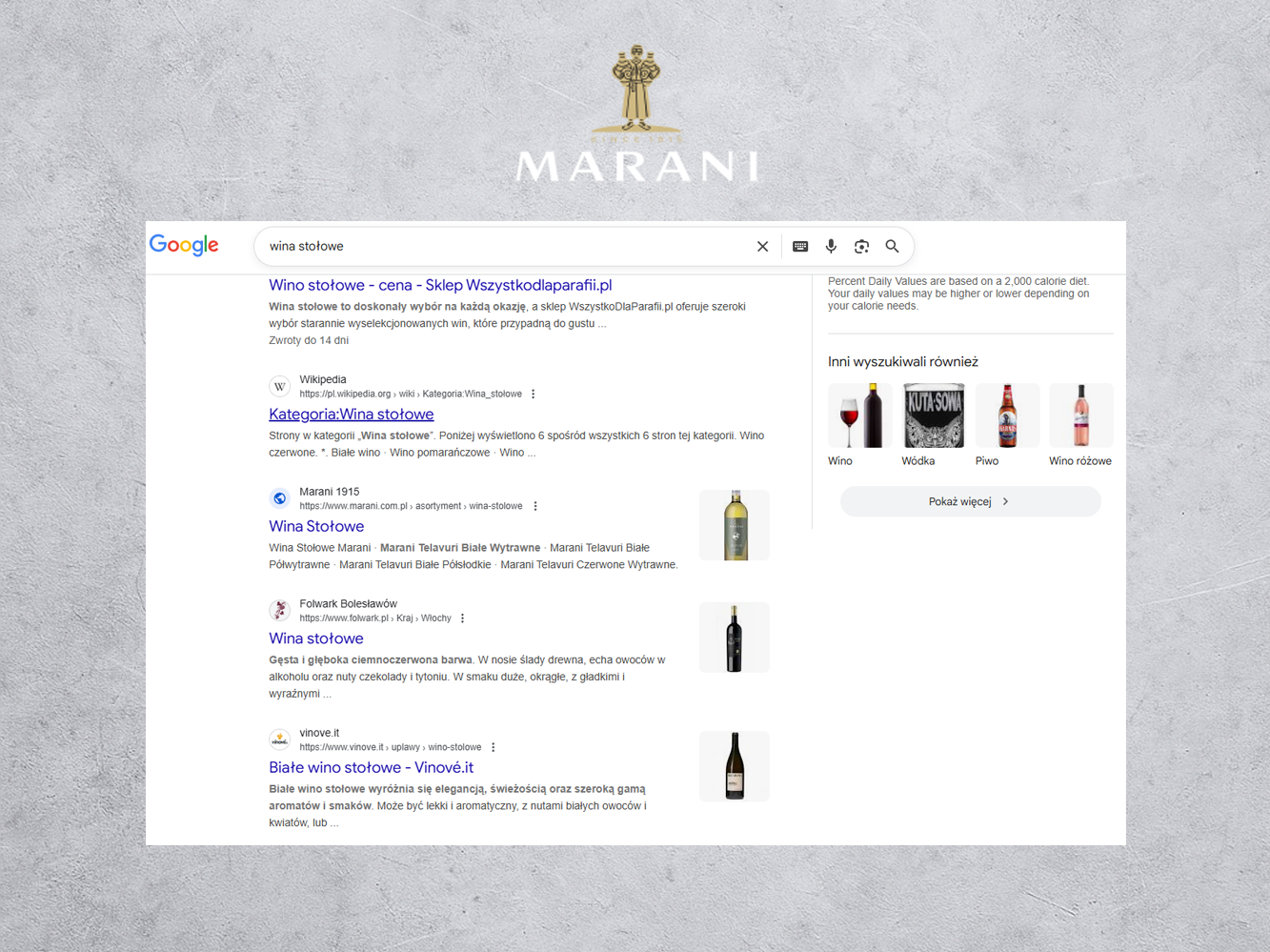The image size is (1270, 952).
Task: Open Białe wino stołowe - Vinové.it link
Action: tap(371, 767)
